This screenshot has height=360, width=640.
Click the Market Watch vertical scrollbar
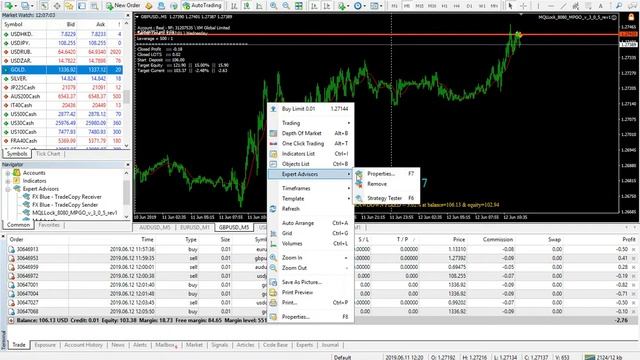pos(127,85)
